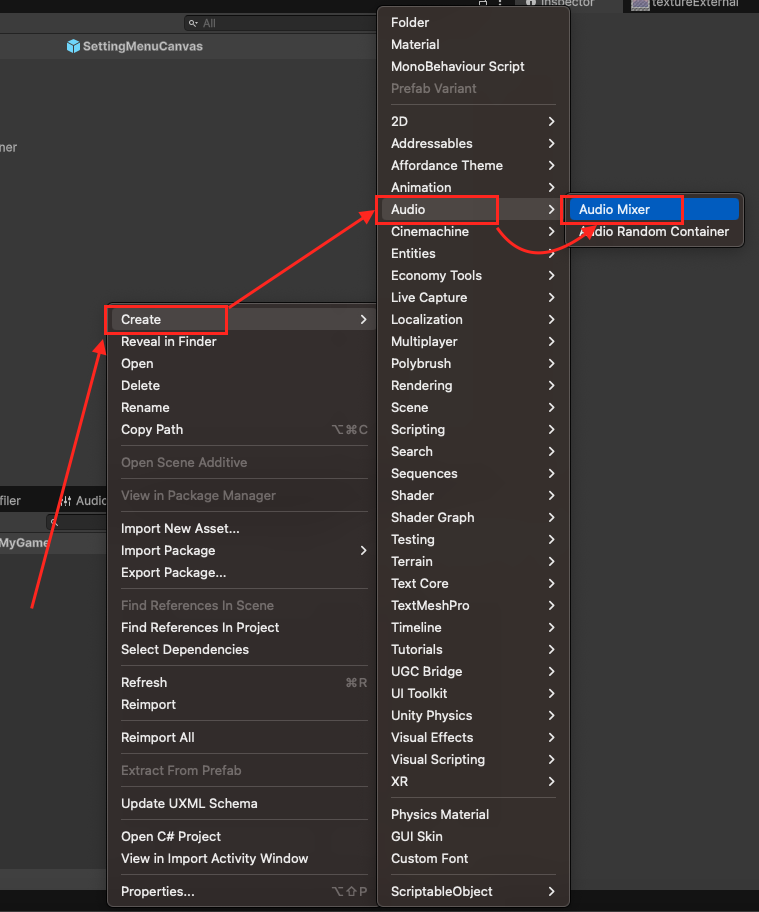Viewport: 759px width, 912px height.
Task: Click the Audio mixer tab icon
Action: tap(66, 501)
